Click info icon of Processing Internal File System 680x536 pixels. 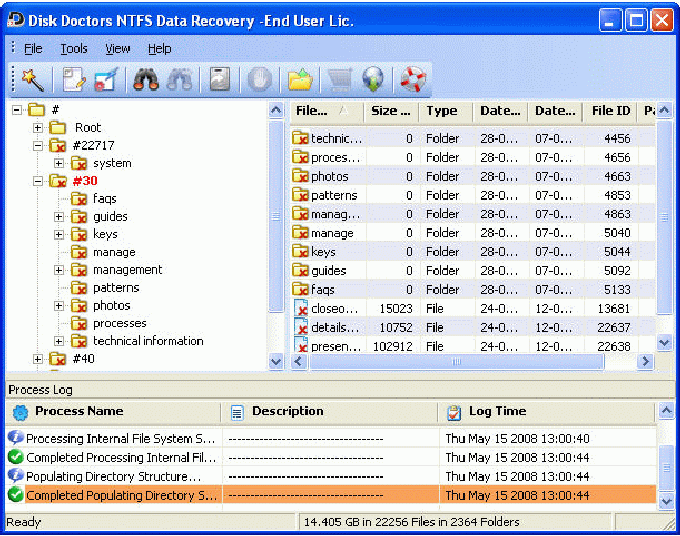[15, 438]
